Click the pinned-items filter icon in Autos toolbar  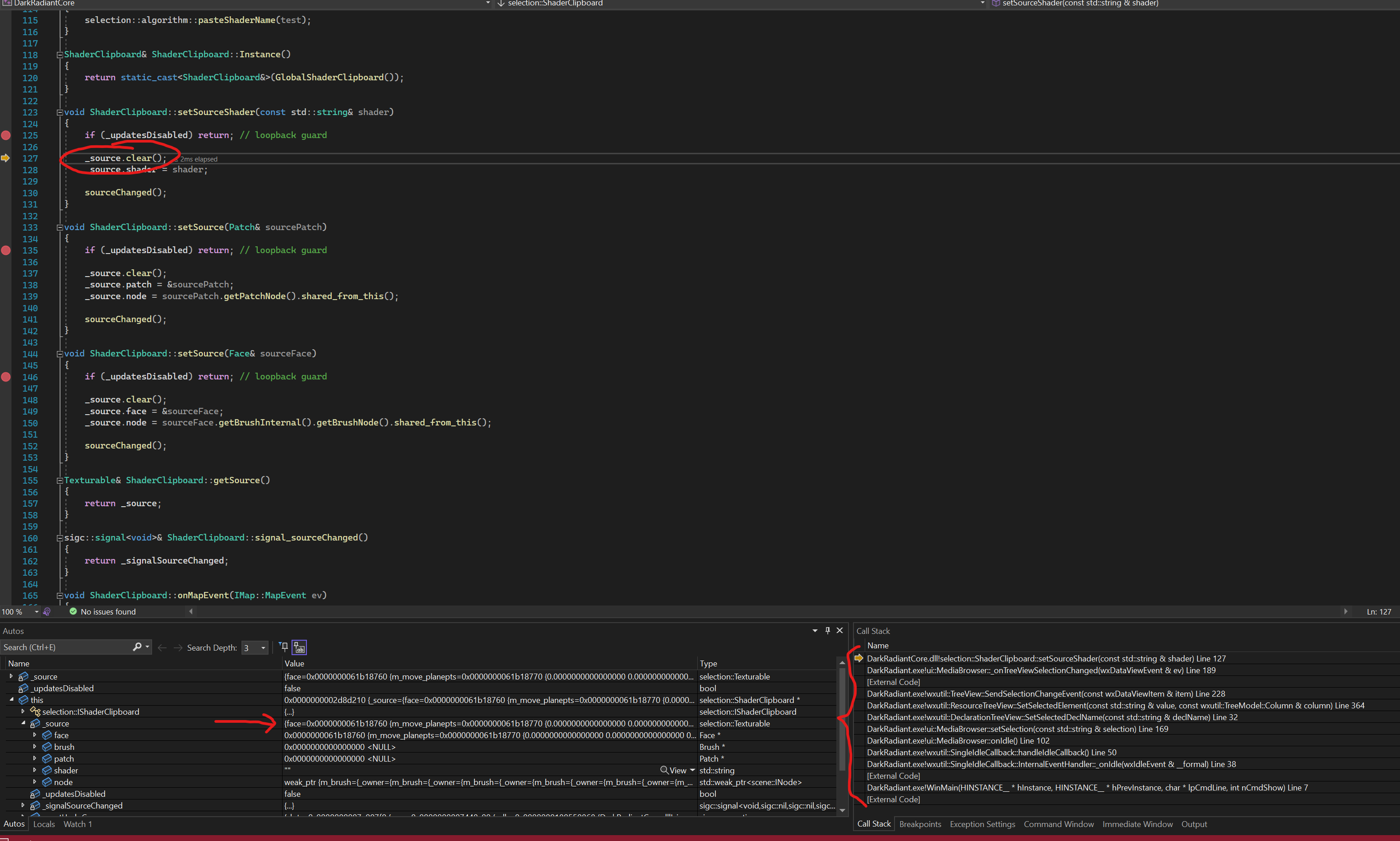283,647
